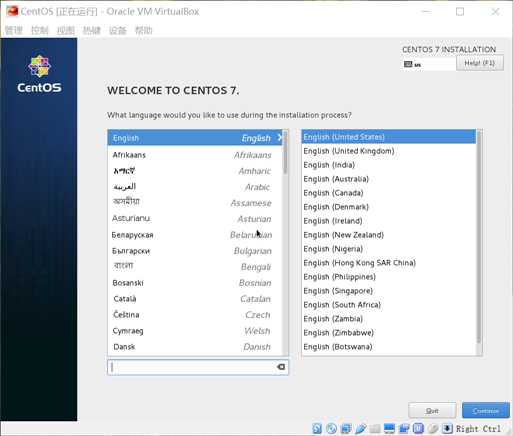Select Cymraeg in the language list

pos(195,331)
